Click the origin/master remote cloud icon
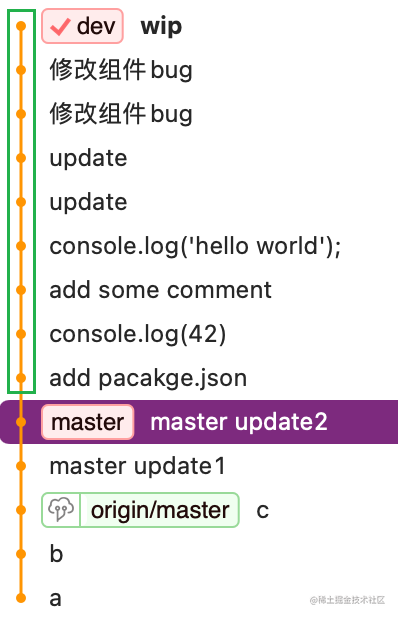The height and width of the screenshot is (618, 398). (x=61, y=510)
